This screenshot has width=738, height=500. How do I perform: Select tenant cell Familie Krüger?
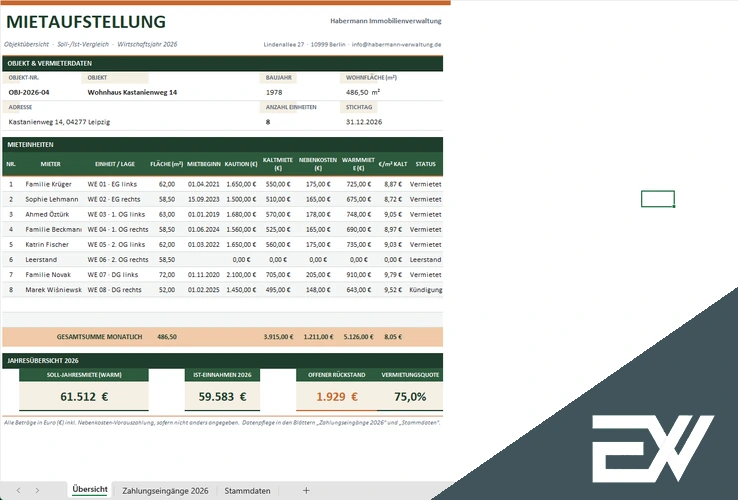(x=48, y=184)
